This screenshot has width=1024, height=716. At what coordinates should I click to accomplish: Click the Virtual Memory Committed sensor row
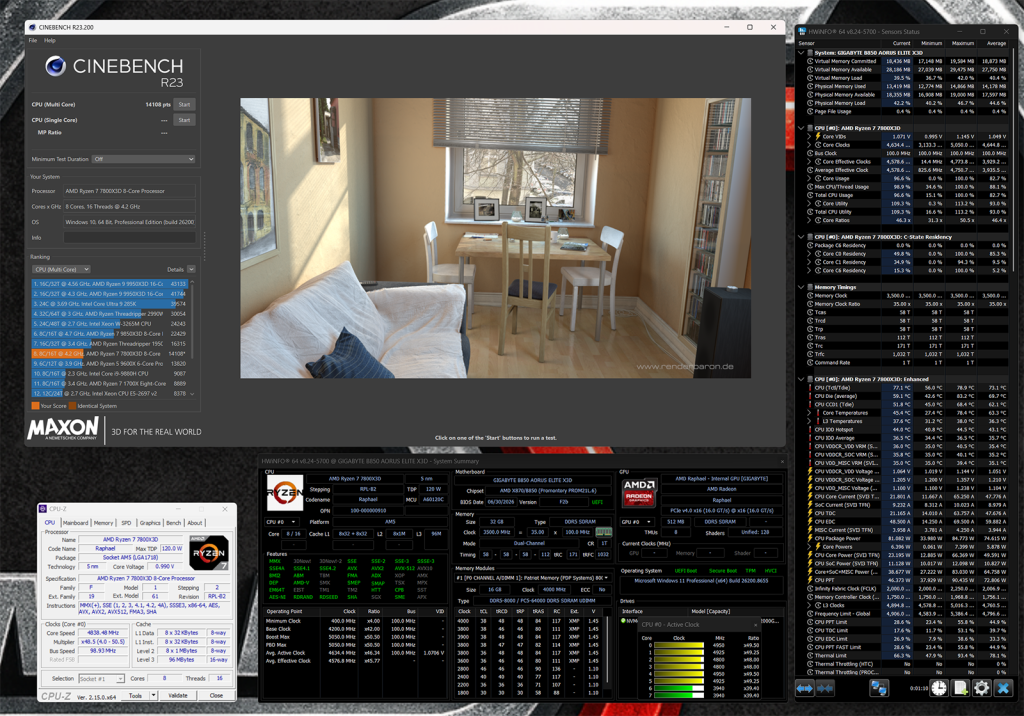pyautogui.click(x=907, y=61)
